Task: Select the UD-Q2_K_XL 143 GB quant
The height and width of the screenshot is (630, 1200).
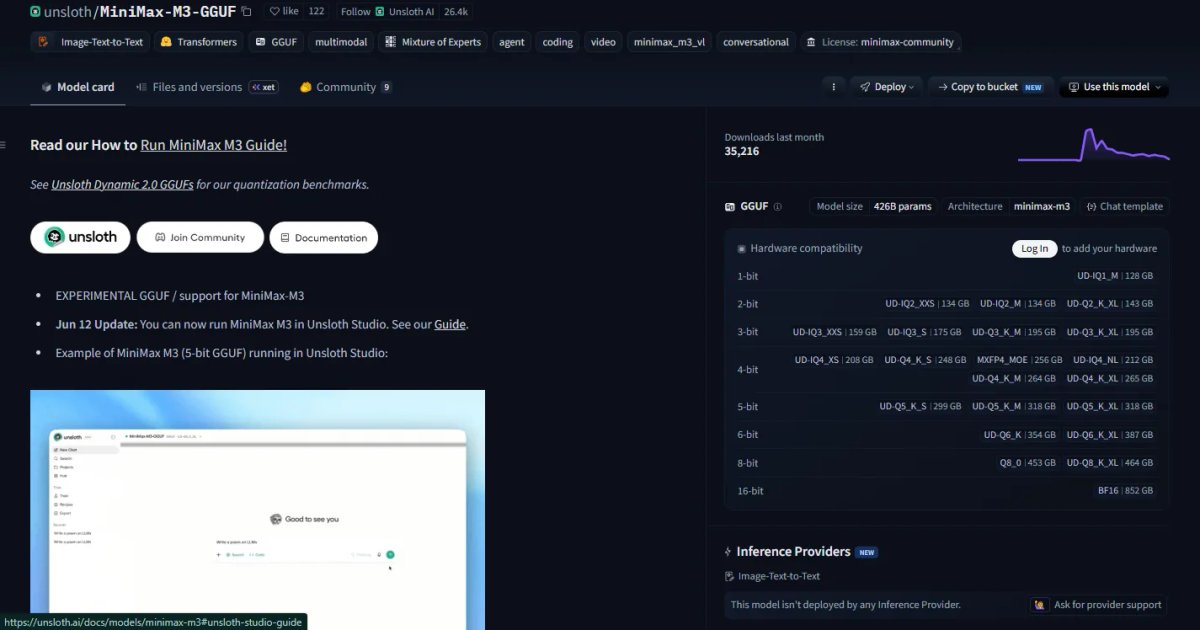Action: pyautogui.click(x=1109, y=303)
